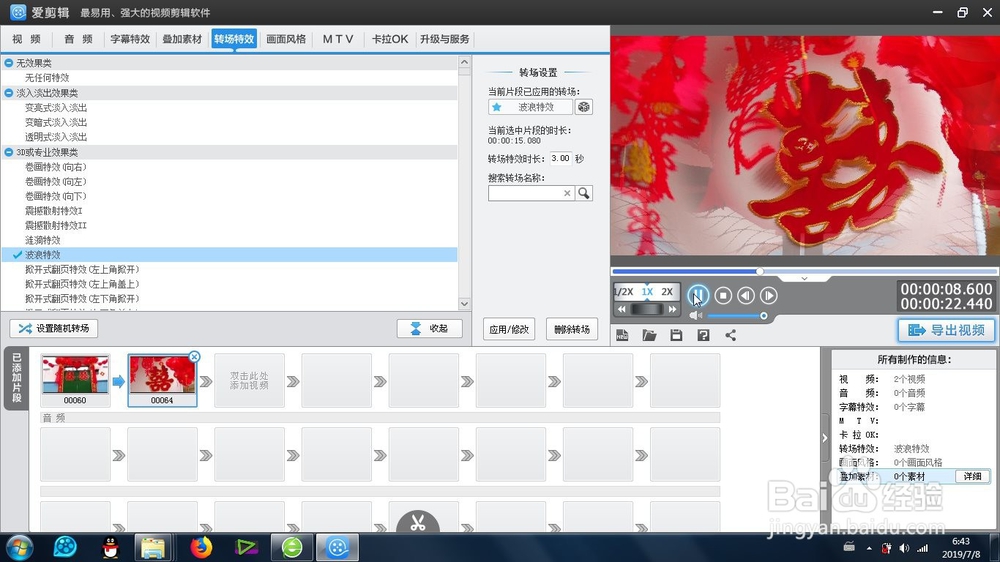Open the 升级与服务 tab

tap(445, 39)
